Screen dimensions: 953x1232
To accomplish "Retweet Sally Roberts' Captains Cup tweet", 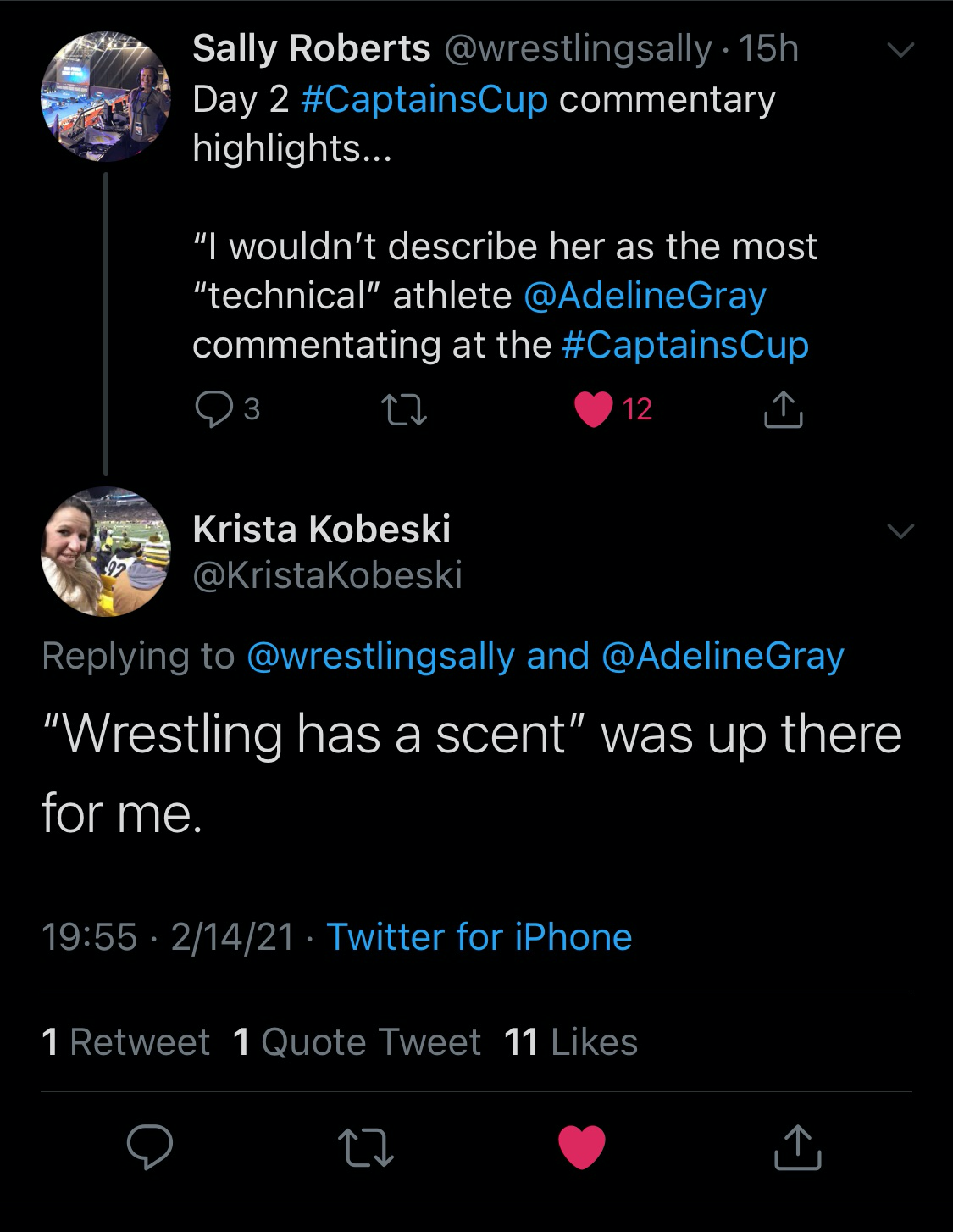I will pyautogui.click(x=405, y=411).
